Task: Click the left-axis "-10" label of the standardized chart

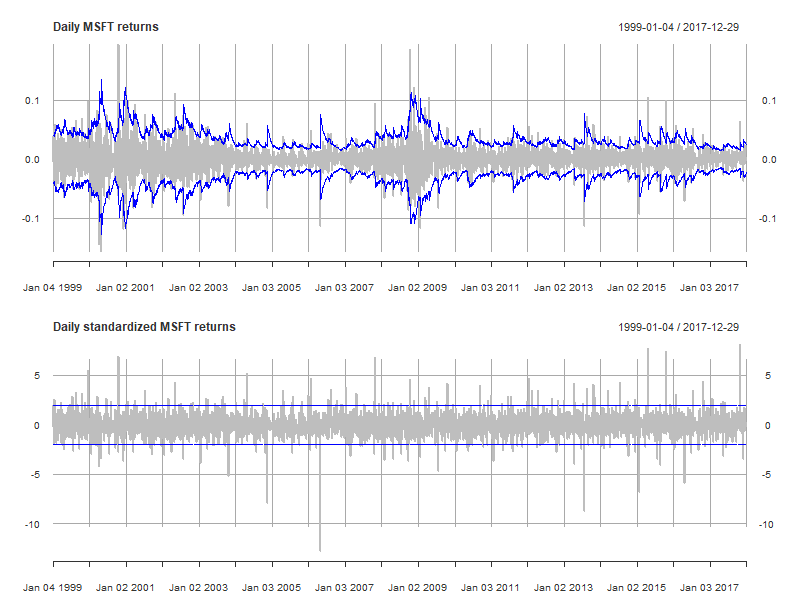Action: (32, 524)
